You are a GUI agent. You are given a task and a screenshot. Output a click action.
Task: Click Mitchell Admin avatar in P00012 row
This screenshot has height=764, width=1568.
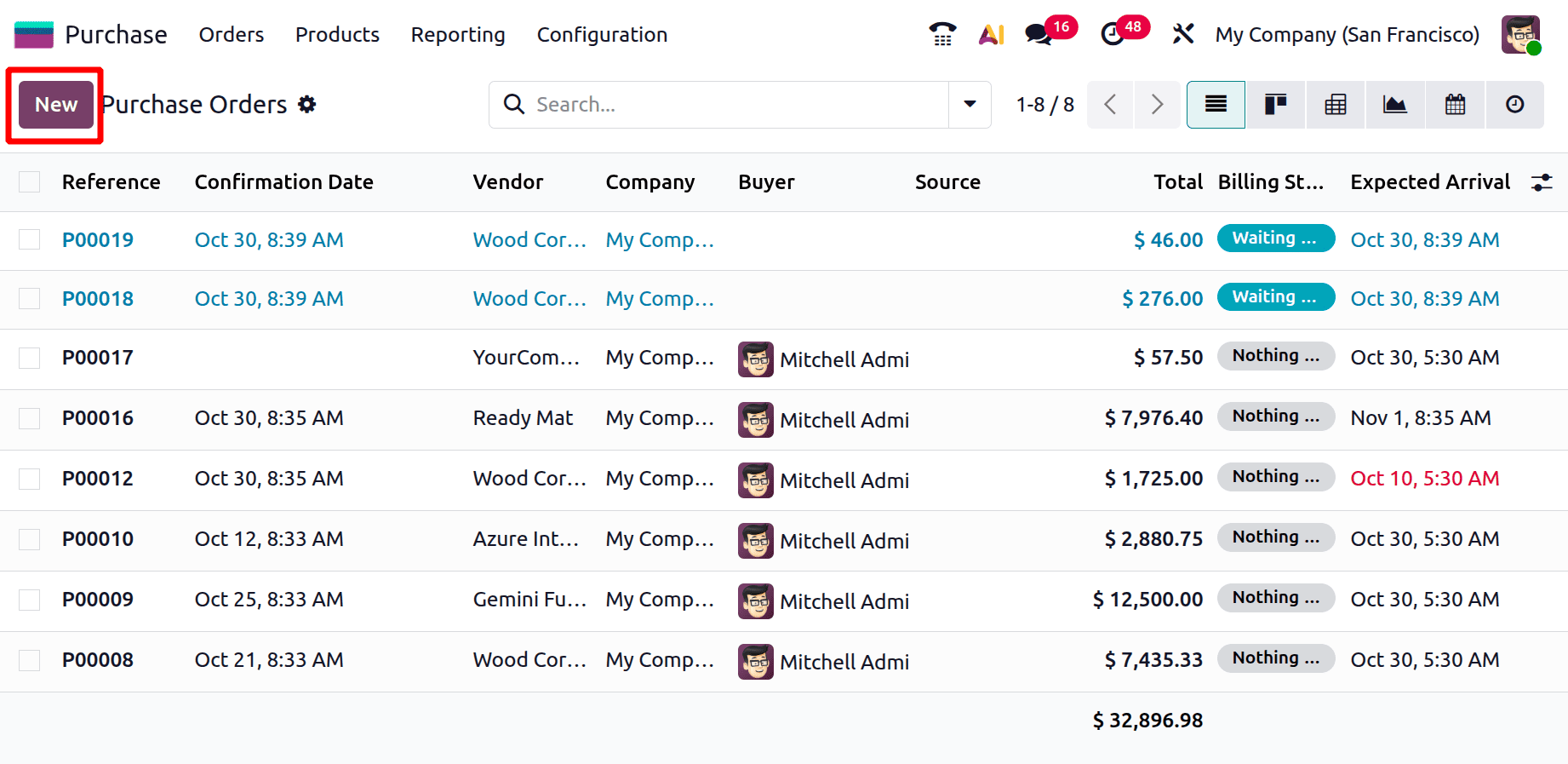756,480
